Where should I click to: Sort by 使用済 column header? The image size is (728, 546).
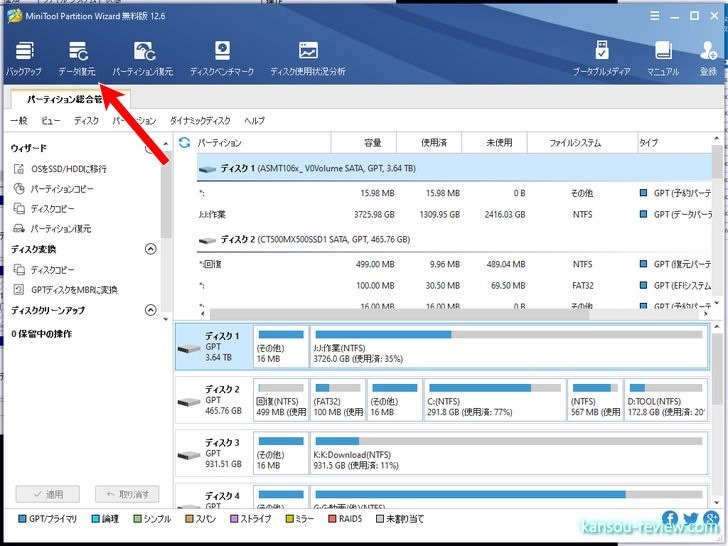(x=429, y=143)
